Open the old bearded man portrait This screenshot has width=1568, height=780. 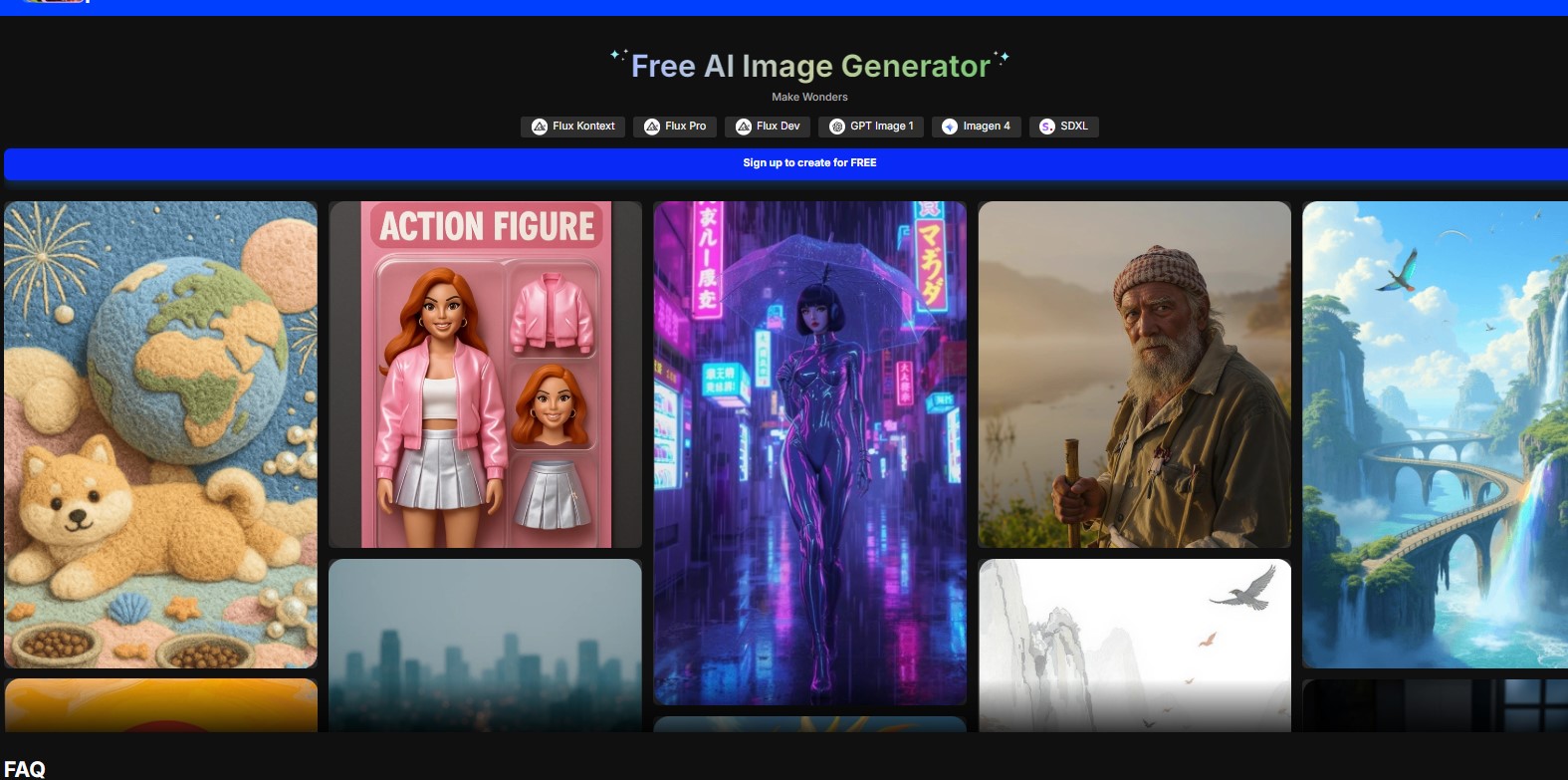[1134, 375]
